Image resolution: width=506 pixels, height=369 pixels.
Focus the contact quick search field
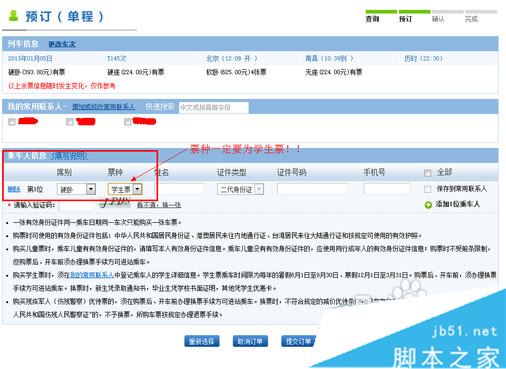[214, 107]
